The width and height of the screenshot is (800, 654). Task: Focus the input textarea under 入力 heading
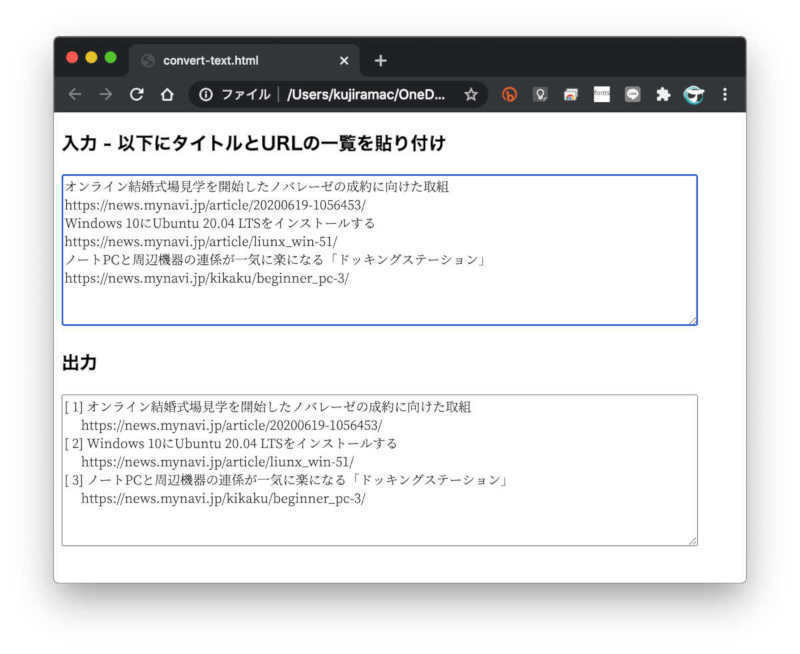[x=380, y=250]
